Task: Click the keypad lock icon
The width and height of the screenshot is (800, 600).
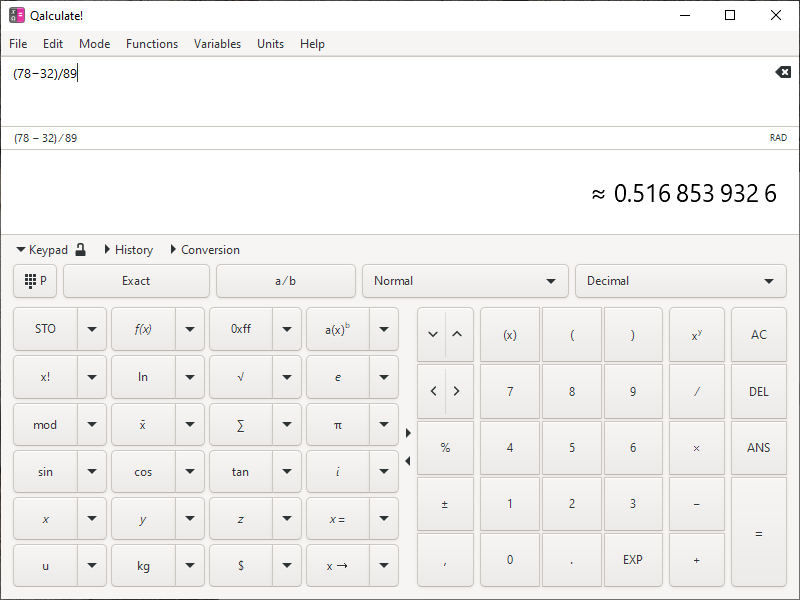Action: (x=81, y=250)
